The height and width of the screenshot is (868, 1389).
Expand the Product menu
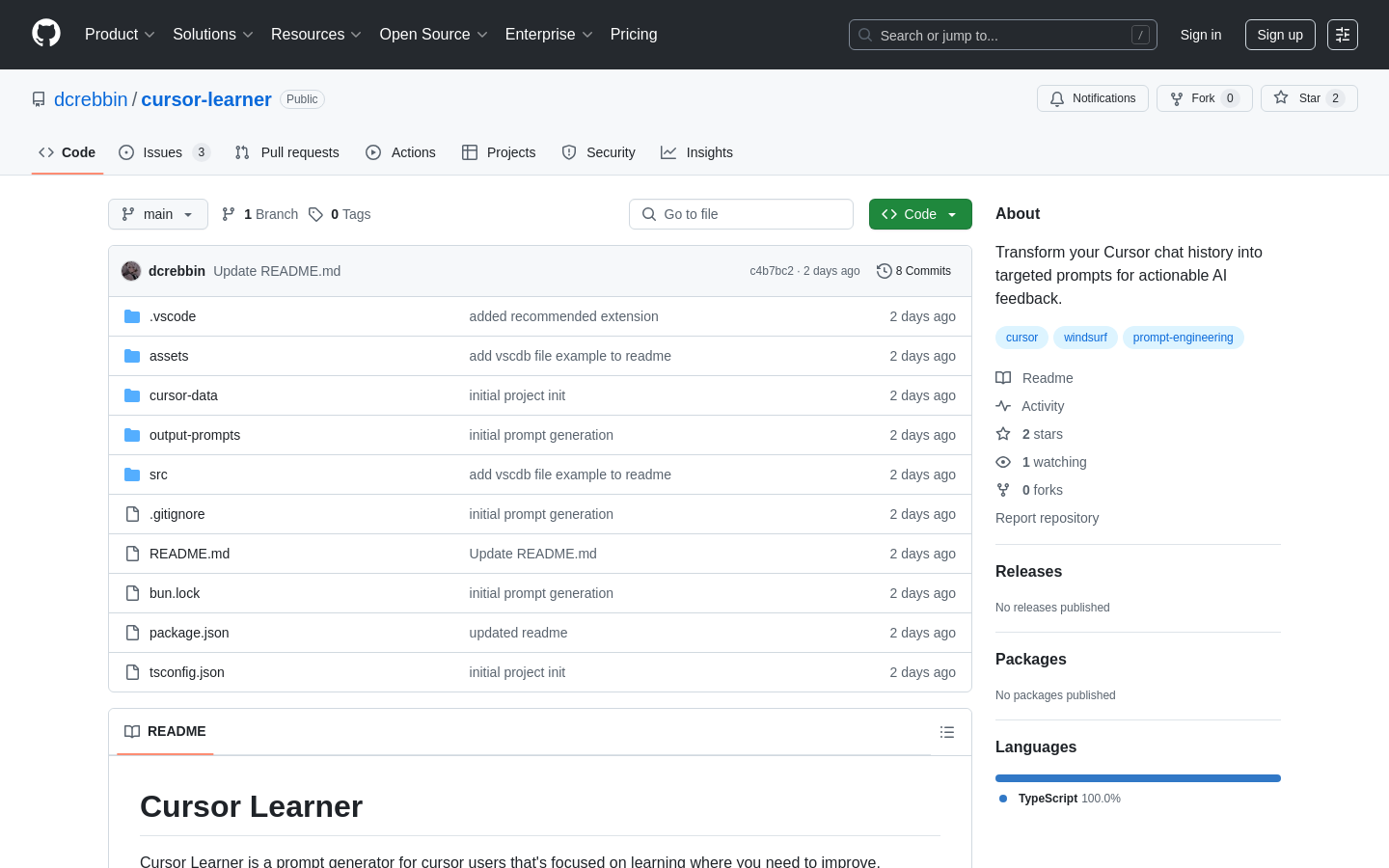[x=120, y=35]
